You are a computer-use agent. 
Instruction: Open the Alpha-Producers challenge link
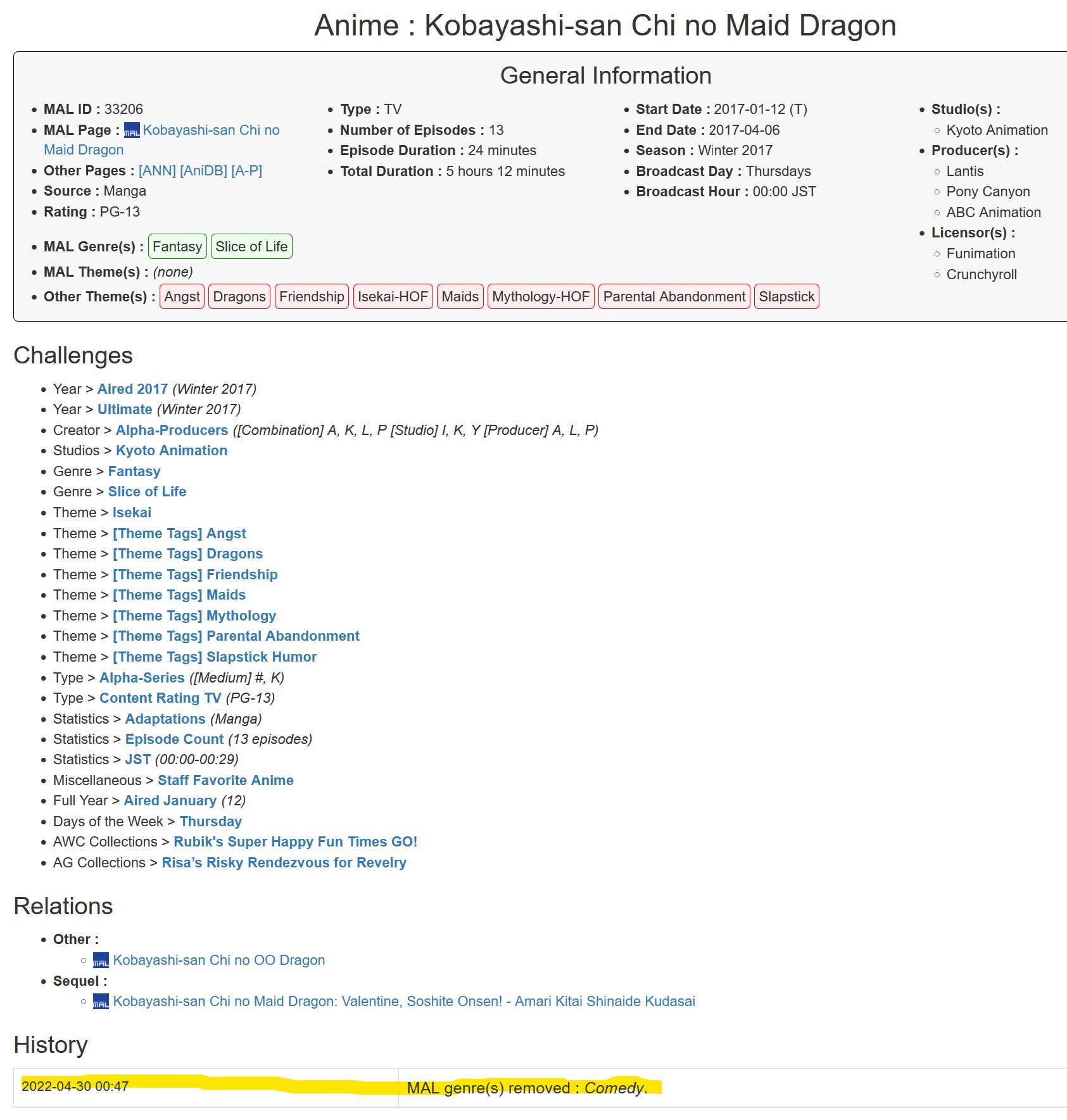172,431
